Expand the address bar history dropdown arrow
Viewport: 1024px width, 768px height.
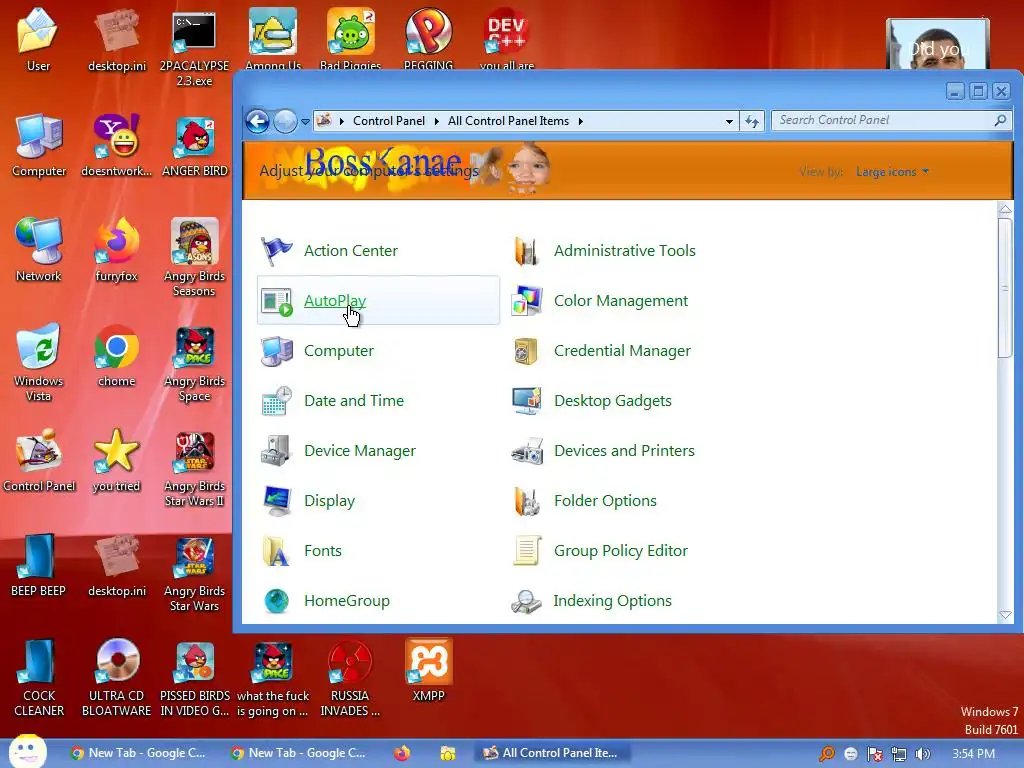pos(729,121)
